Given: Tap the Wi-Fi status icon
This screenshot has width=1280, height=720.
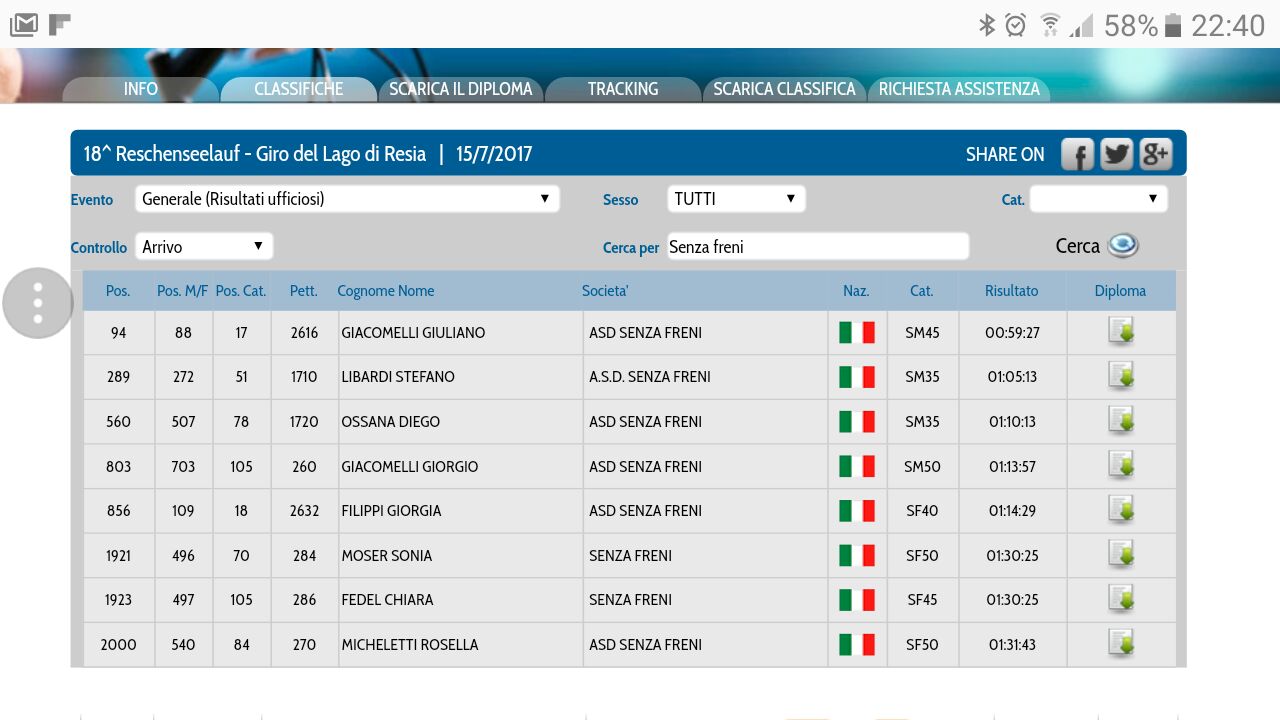Looking at the screenshot, I should (x=1050, y=25).
